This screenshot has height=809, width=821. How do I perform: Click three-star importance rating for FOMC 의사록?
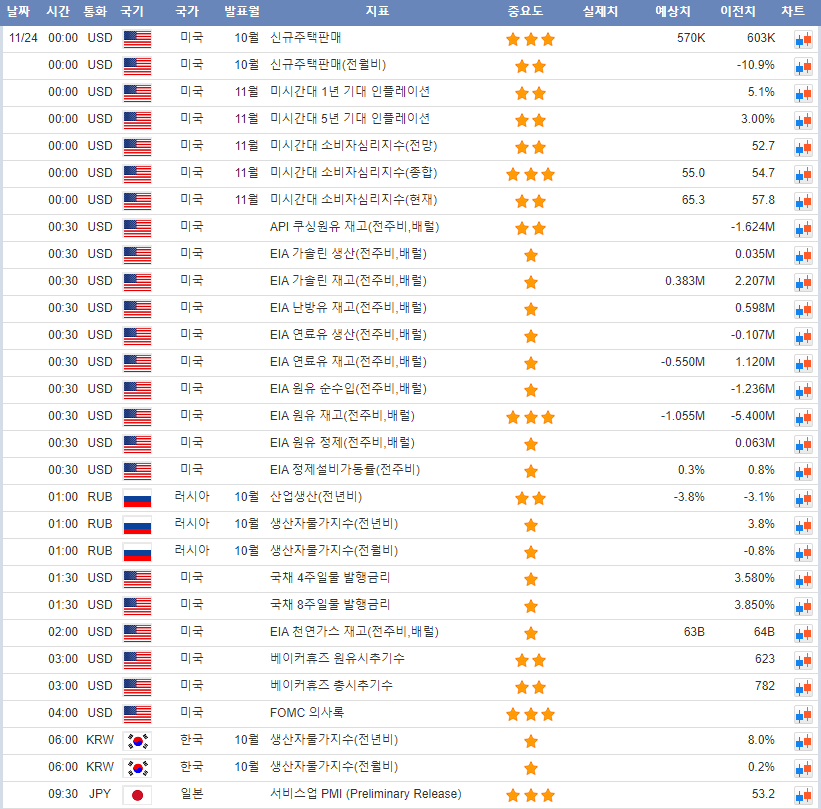(x=530, y=714)
